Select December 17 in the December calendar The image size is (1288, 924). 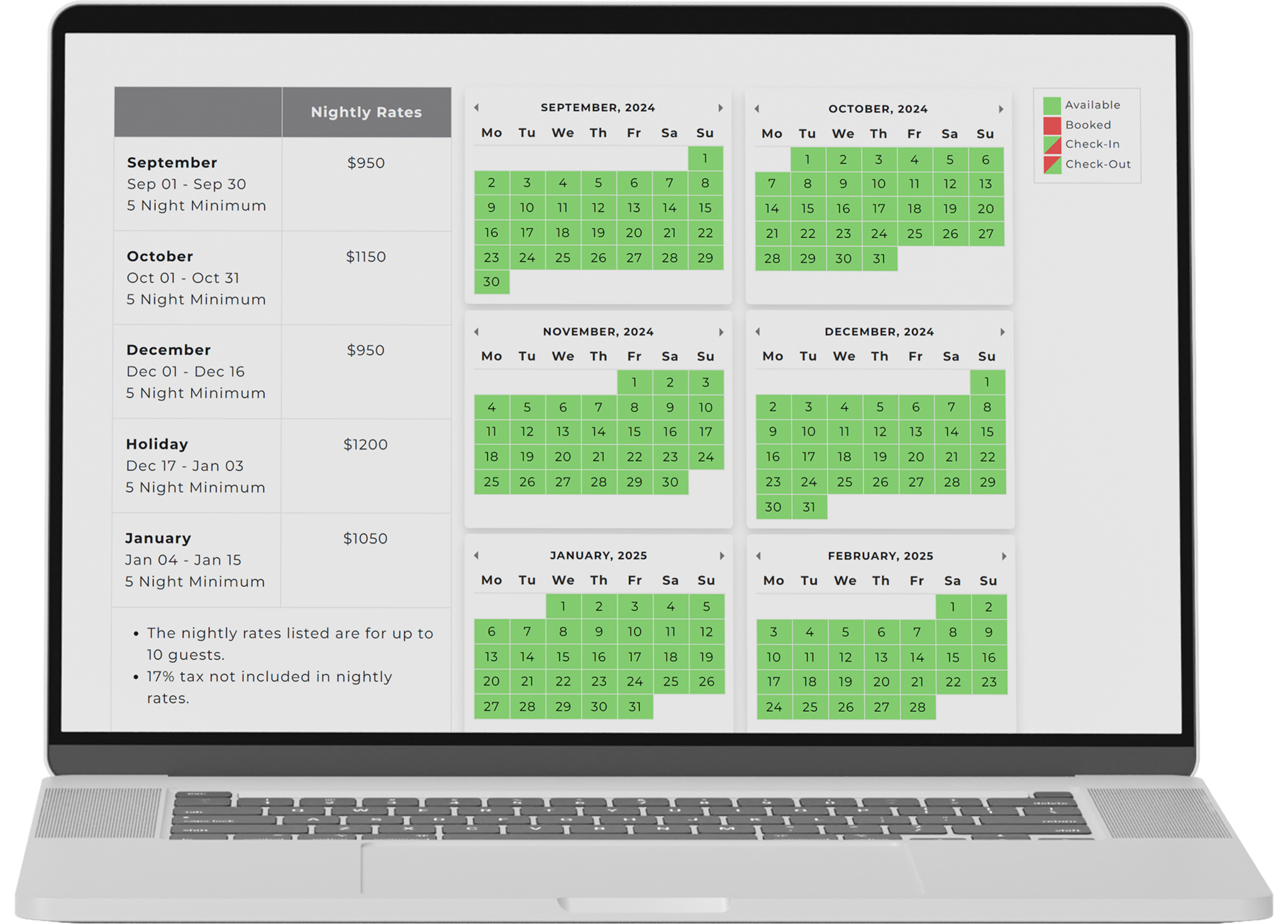coord(809,457)
